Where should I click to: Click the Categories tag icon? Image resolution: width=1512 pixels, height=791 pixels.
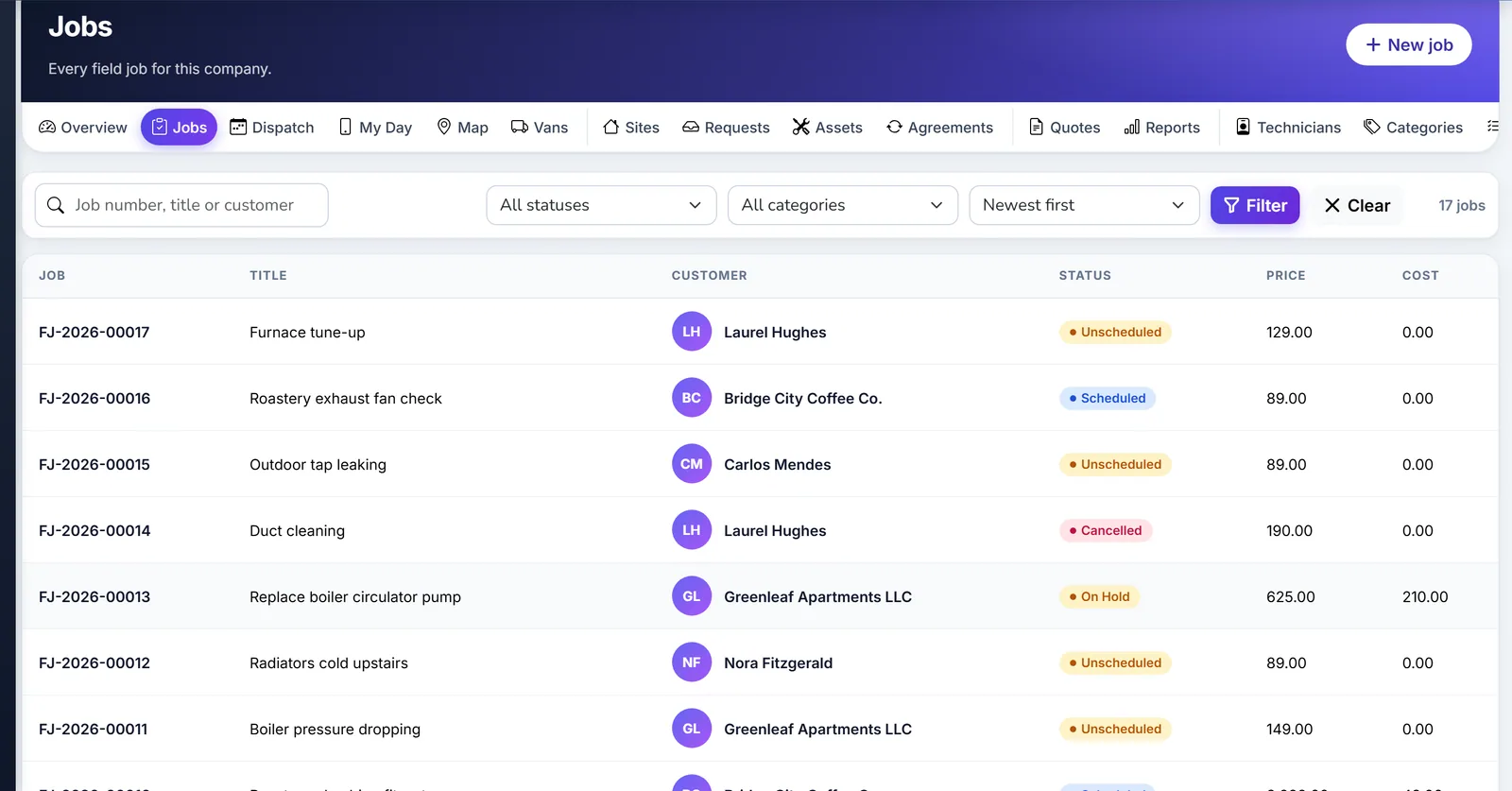tap(1372, 127)
